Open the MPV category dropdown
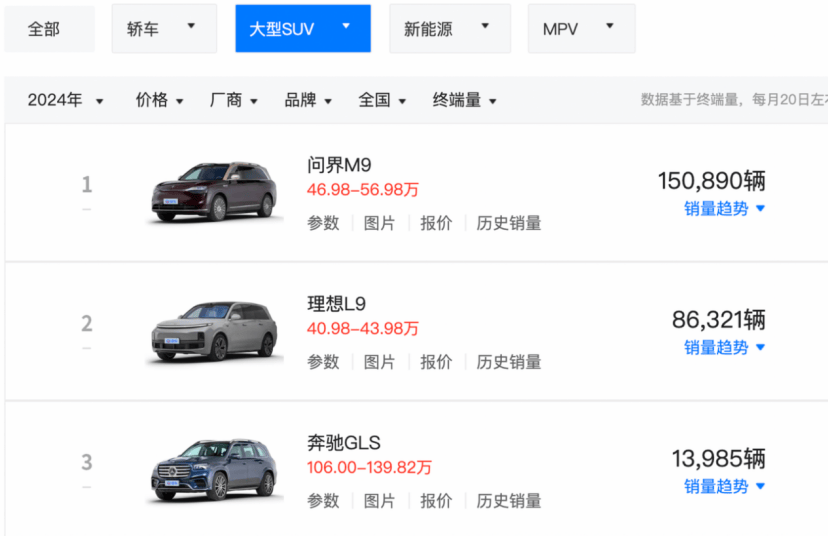Image resolution: width=828 pixels, height=536 pixels. pos(580,29)
